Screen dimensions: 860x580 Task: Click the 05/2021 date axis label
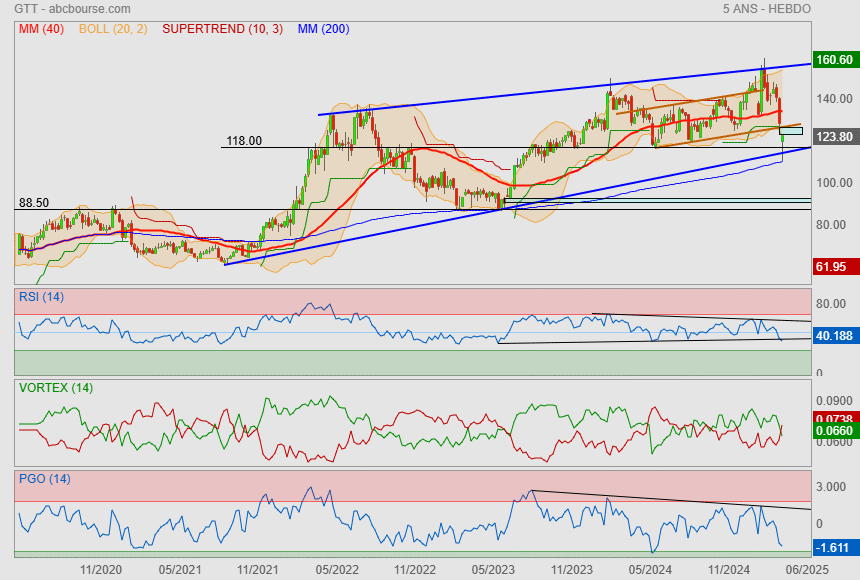point(180,570)
